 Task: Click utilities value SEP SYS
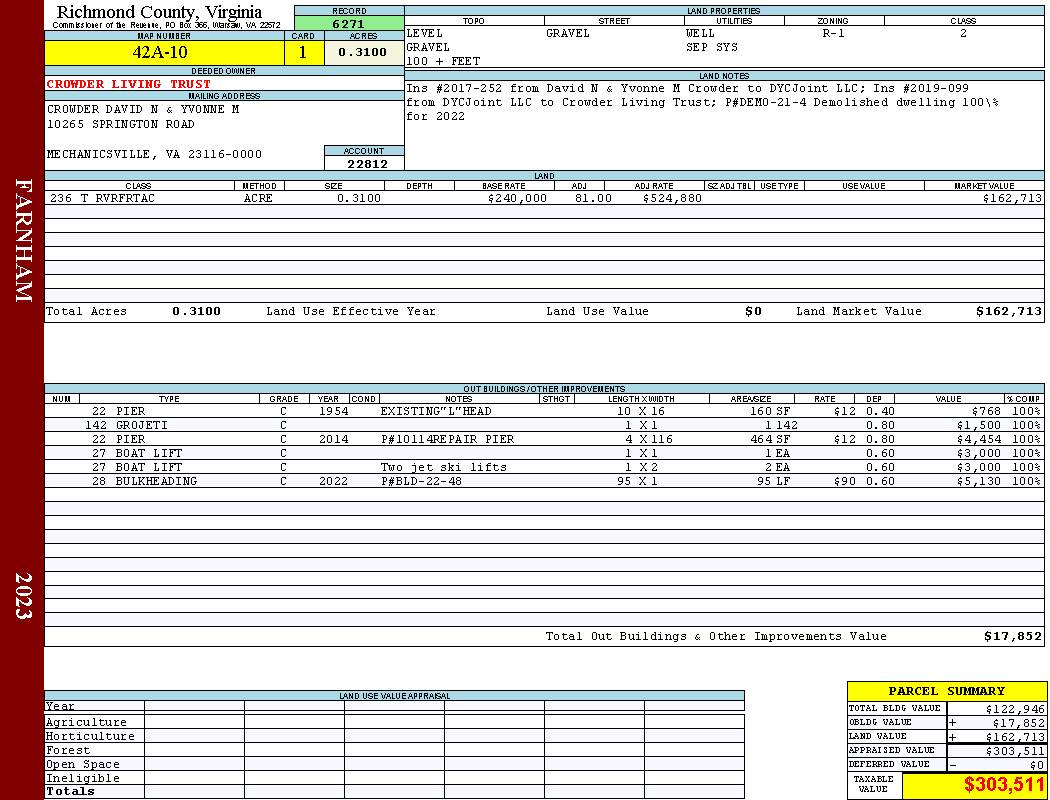(x=711, y=48)
